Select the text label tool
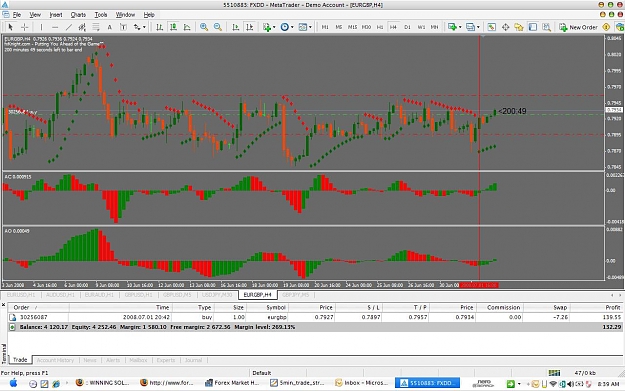The height and width of the screenshot is (391, 625). coord(123,27)
